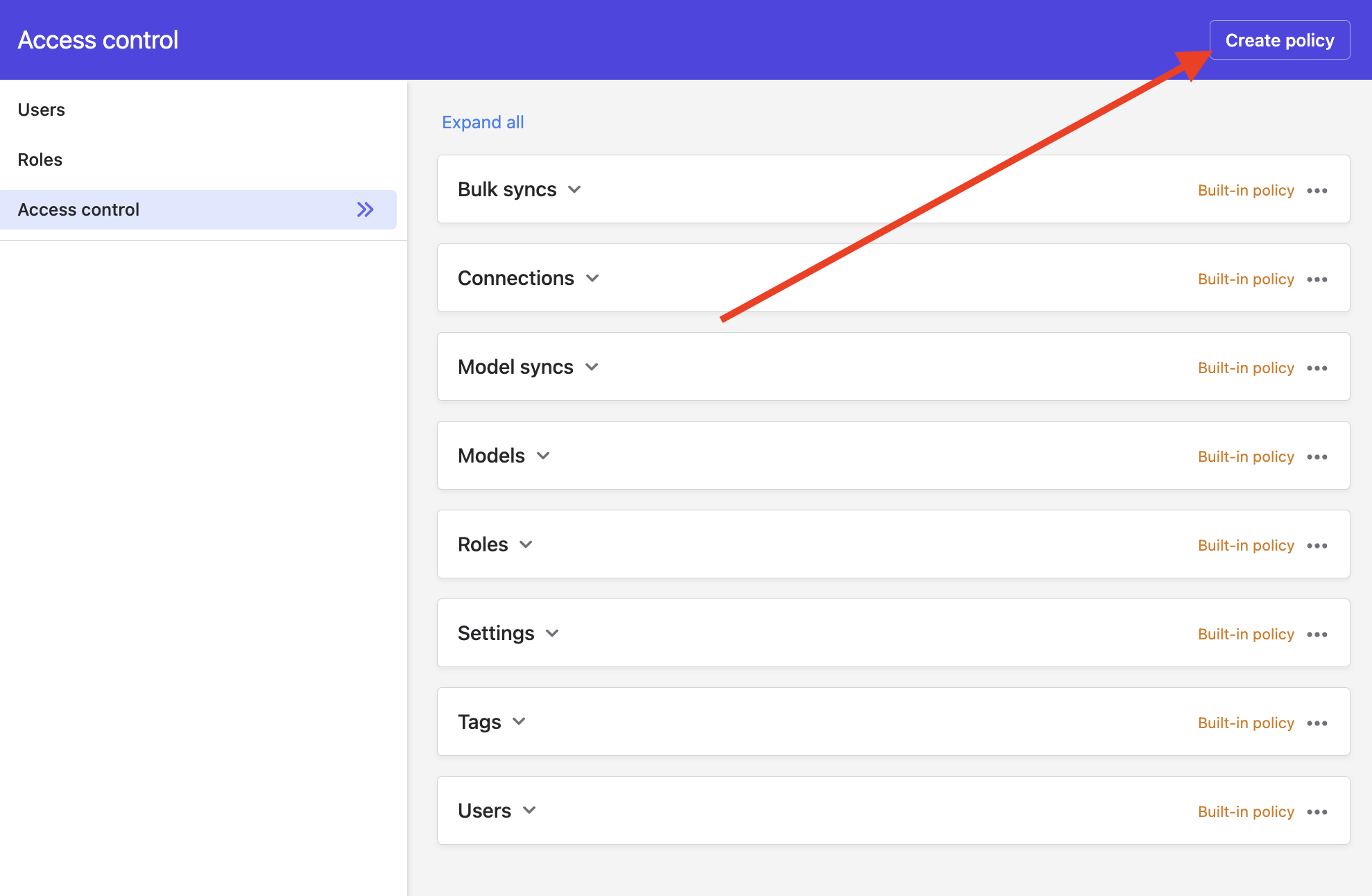Open the more options menu for Models

pos(1317,457)
